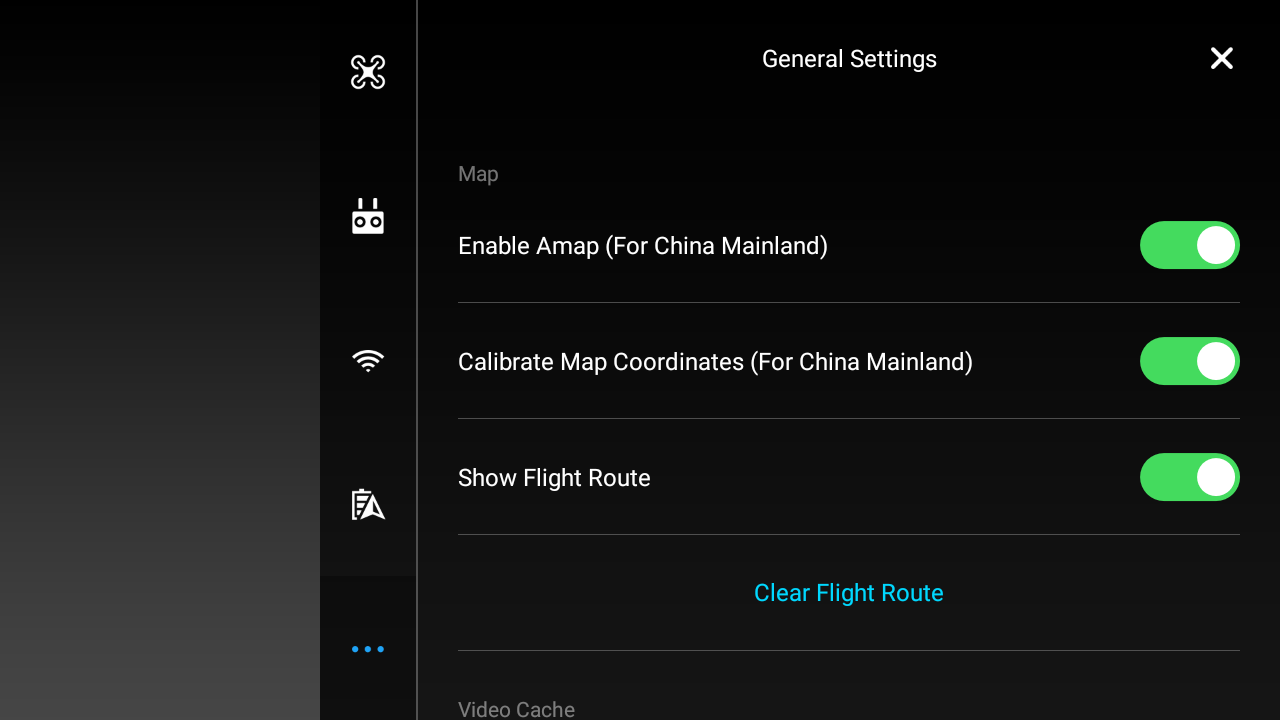Tap the Clear Flight Route link
1280x720 pixels.
click(849, 593)
